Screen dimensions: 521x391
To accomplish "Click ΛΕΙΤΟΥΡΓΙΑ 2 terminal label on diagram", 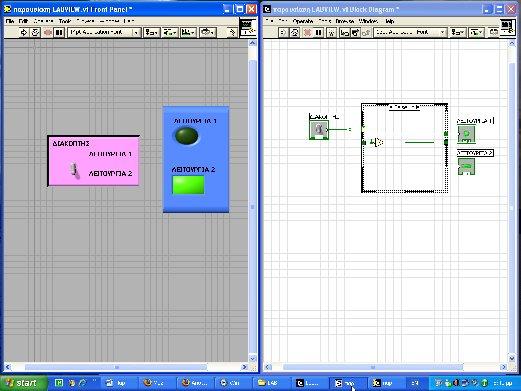I will click(475, 153).
